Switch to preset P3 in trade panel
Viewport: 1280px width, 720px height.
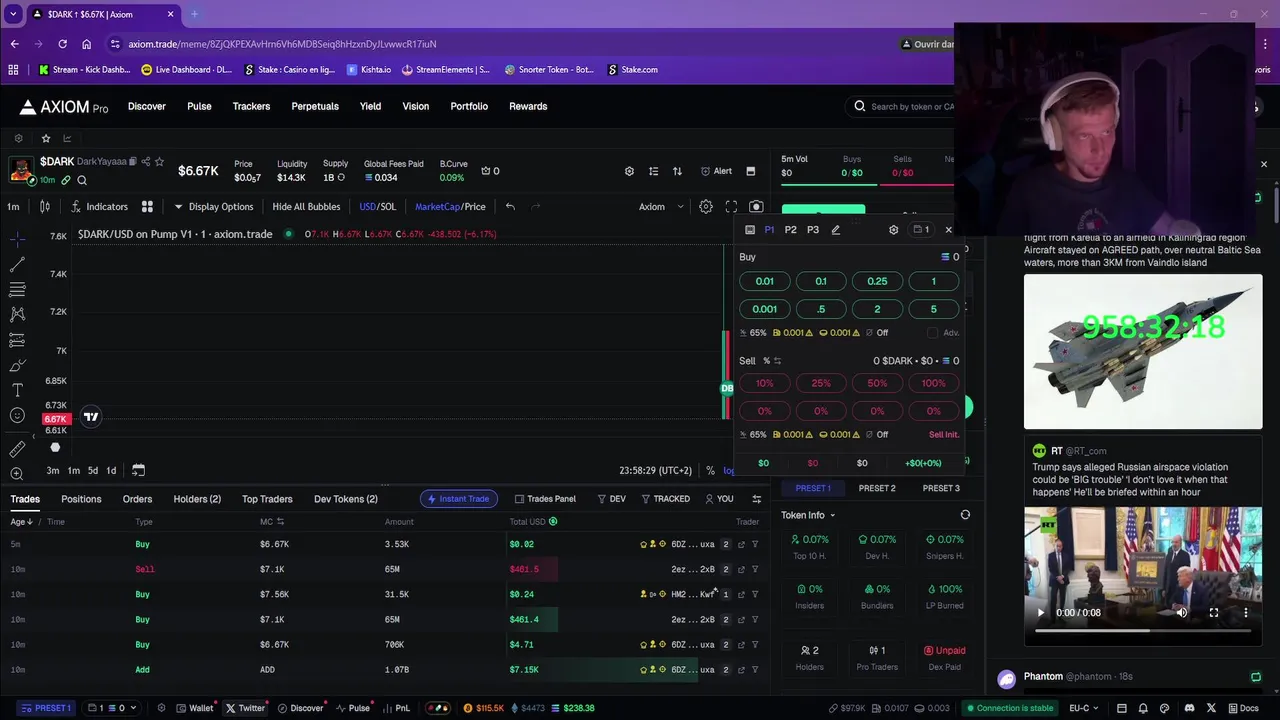(x=813, y=230)
